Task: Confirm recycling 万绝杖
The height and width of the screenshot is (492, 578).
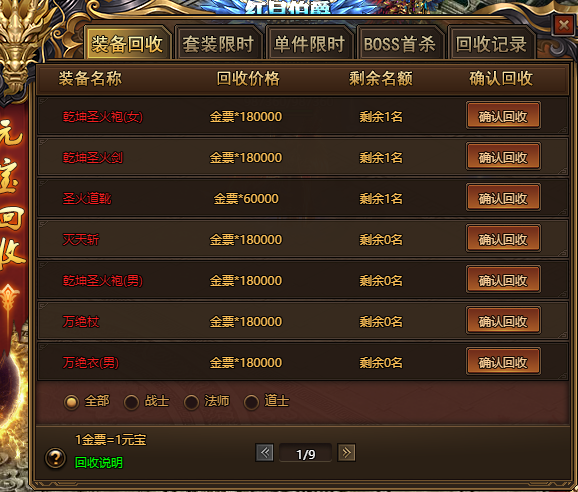Action: pyautogui.click(x=503, y=320)
